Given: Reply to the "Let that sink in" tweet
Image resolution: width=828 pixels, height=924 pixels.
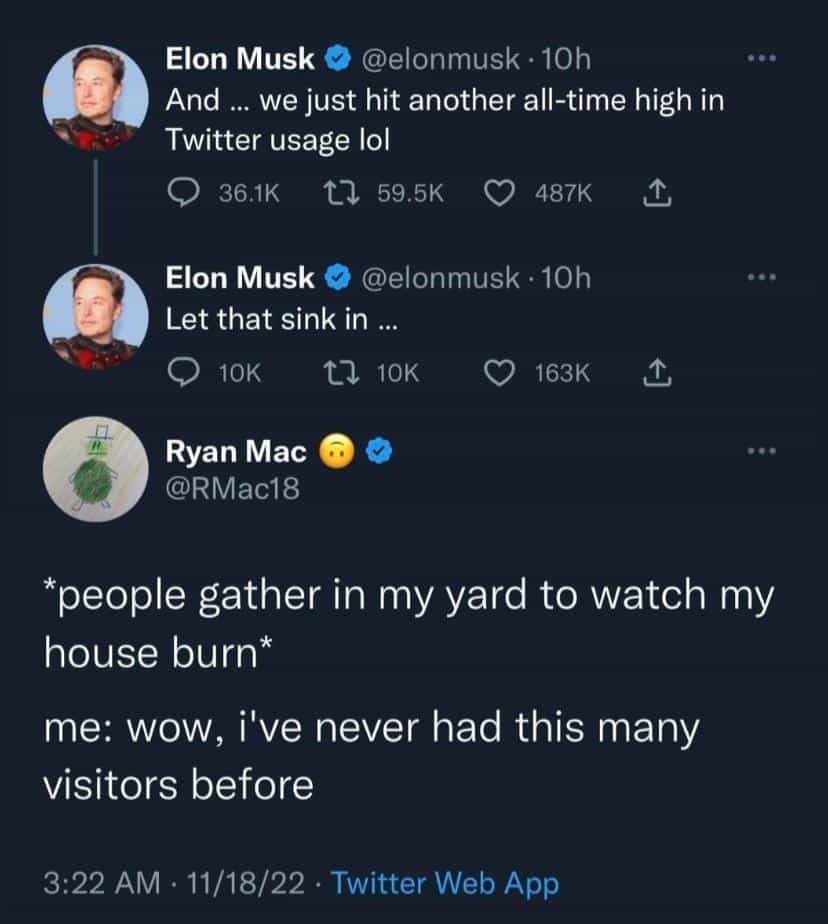Looking at the screenshot, I should coord(181,373).
